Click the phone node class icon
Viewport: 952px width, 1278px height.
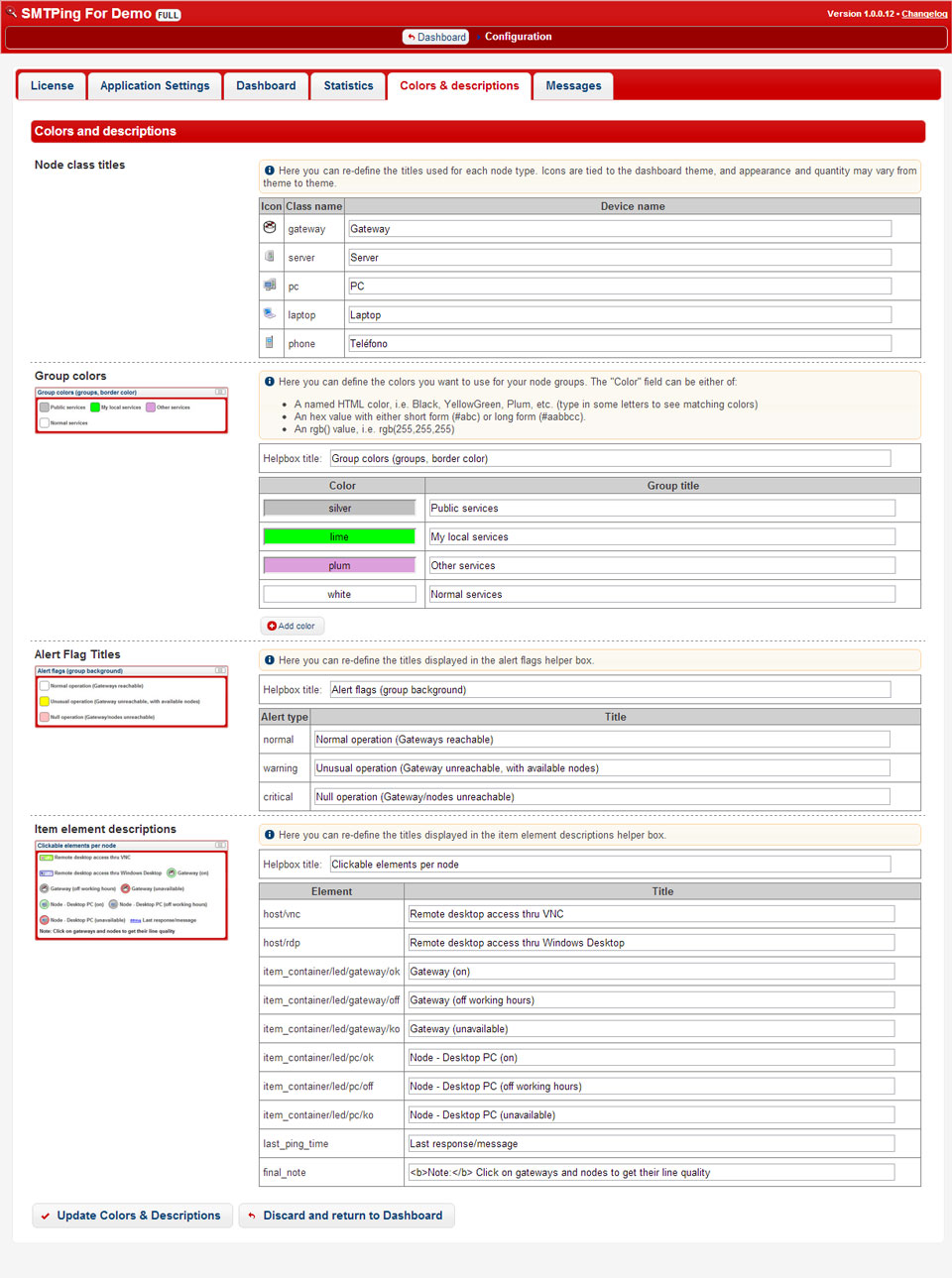pyautogui.click(x=269, y=341)
